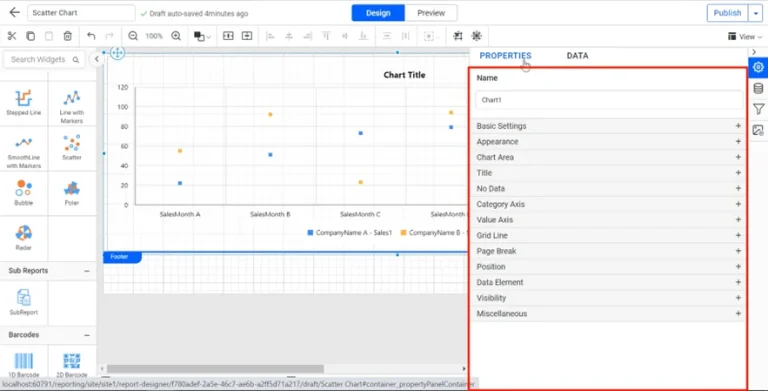
Task: Open the PROPERTIES tab
Action: (505, 55)
